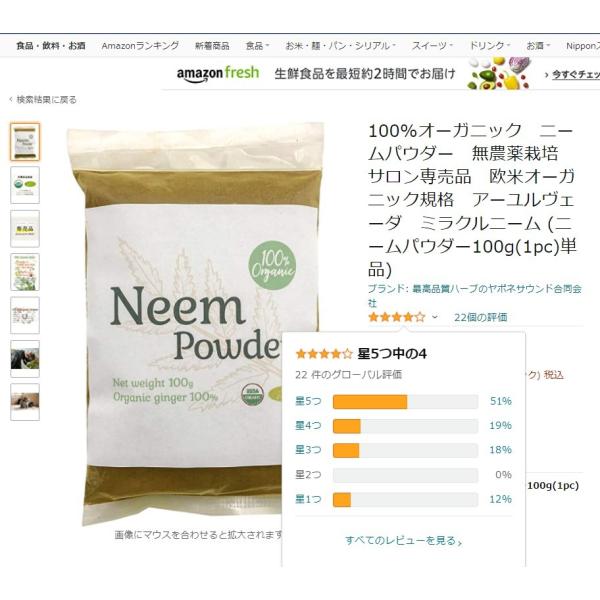Open the Amazonランキング tab

pyautogui.click(x=140, y=46)
